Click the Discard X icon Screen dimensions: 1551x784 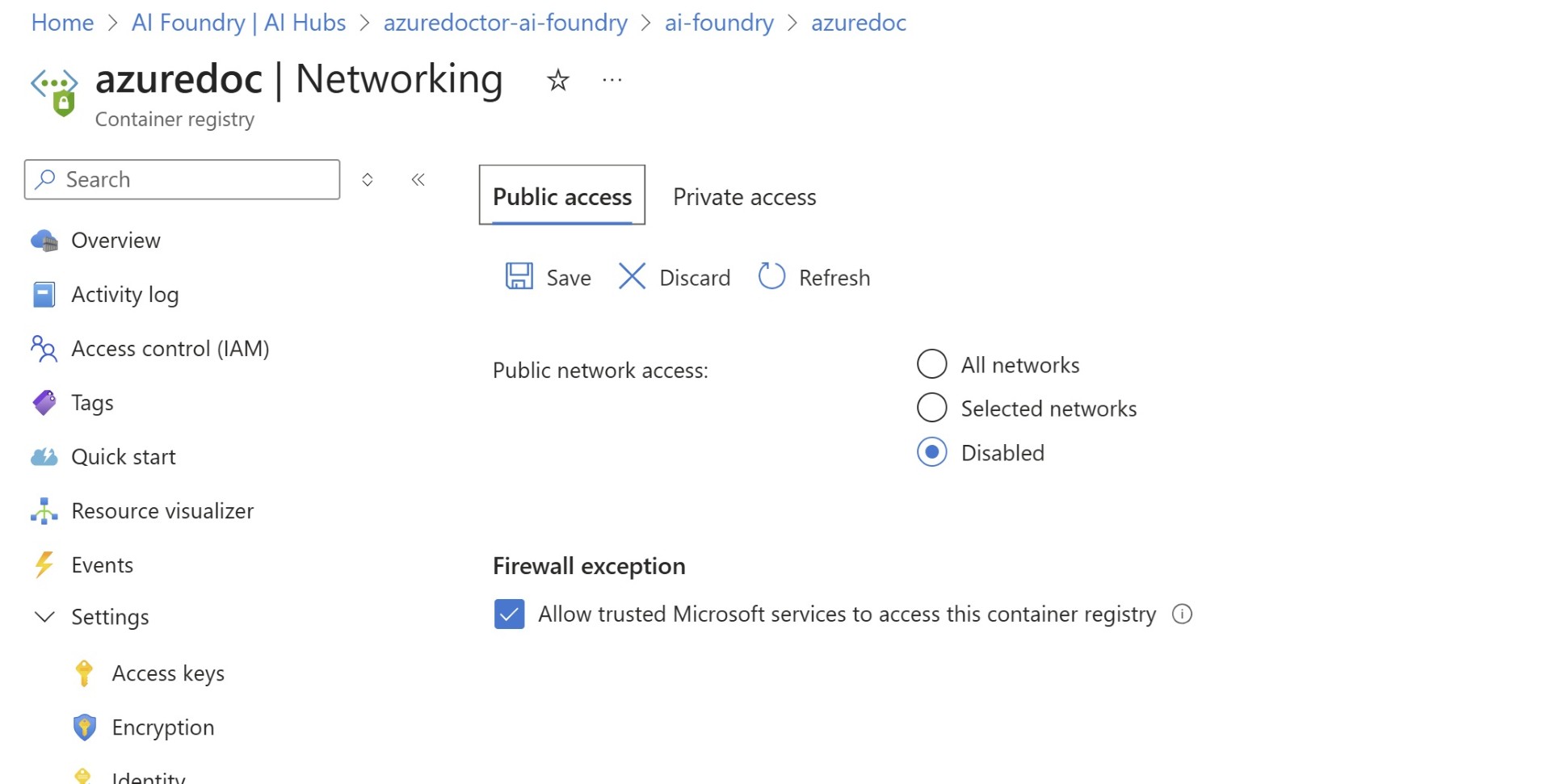tap(632, 276)
